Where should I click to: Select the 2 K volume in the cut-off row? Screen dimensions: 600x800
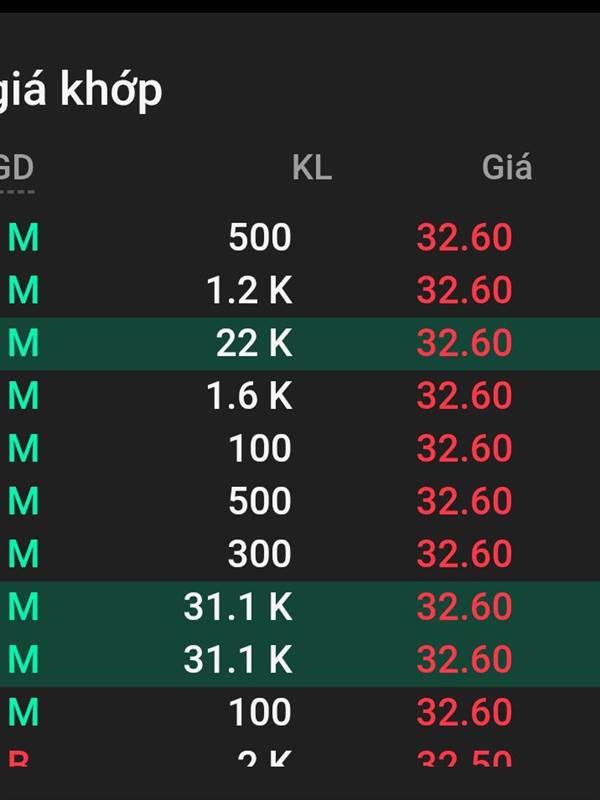coord(265,758)
